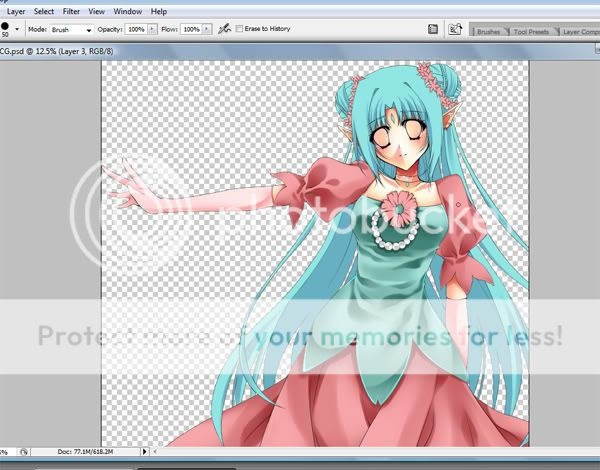Click the horizontal scrollbar left arrow
This screenshot has height=470, width=600.
[155, 452]
